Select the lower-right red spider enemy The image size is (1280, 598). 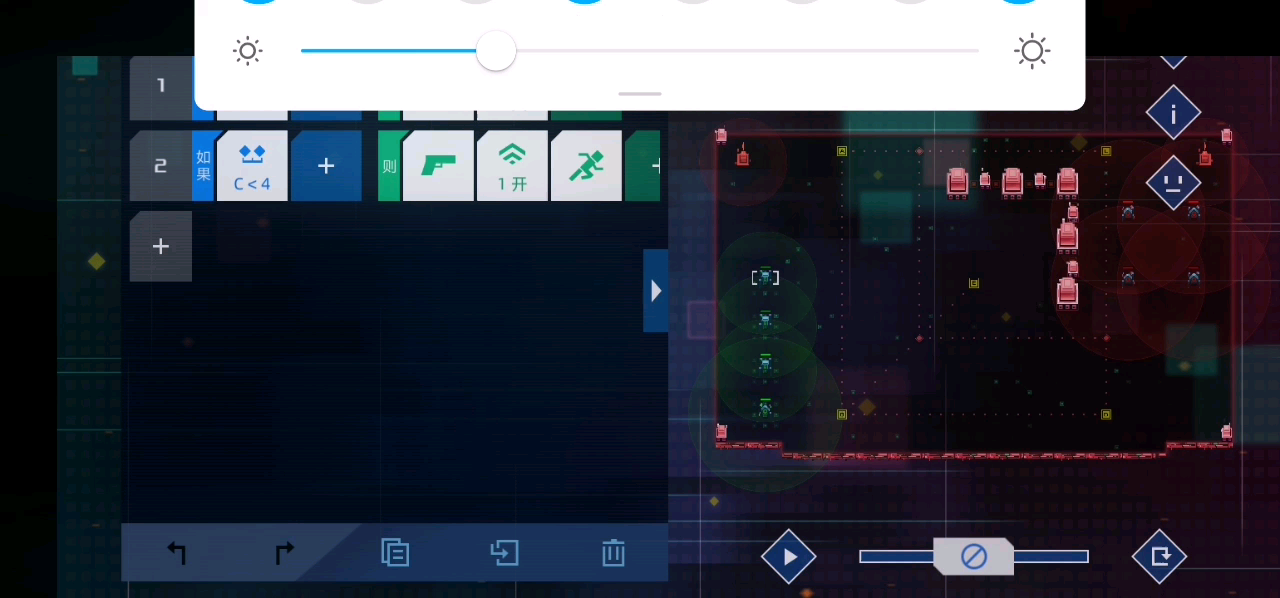1193,276
